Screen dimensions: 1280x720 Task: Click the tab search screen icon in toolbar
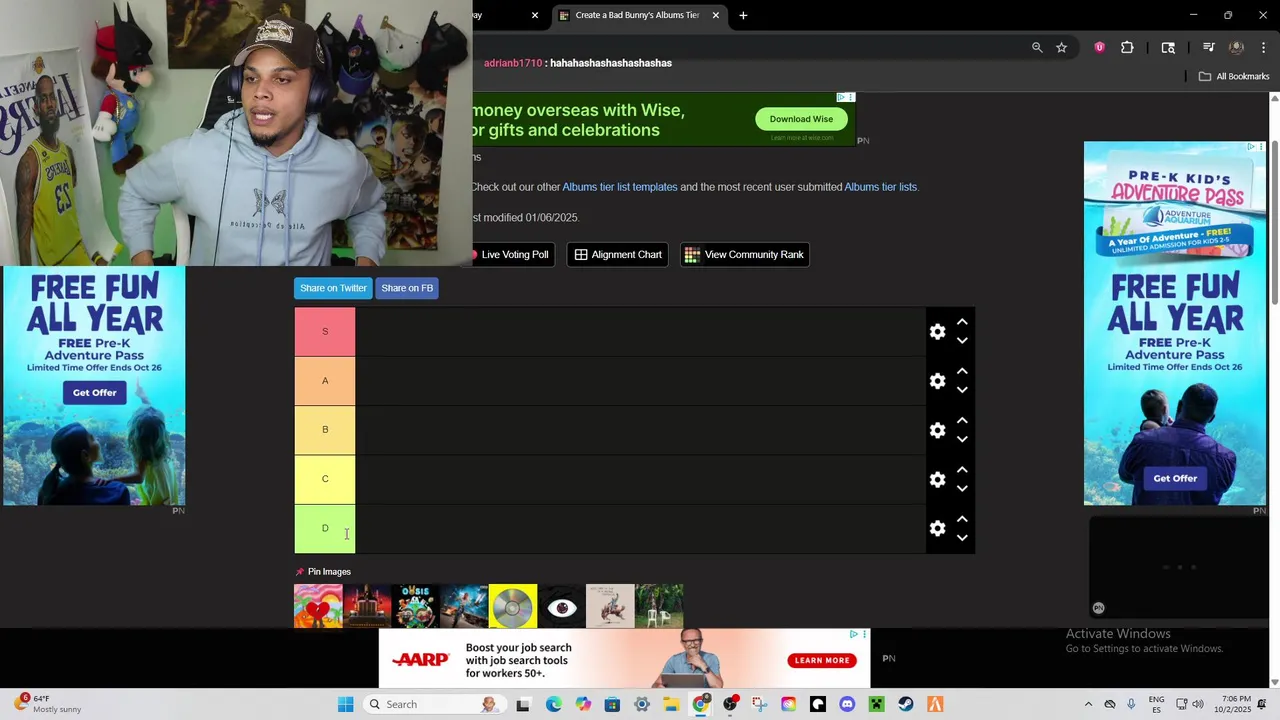[x=1168, y=47]
